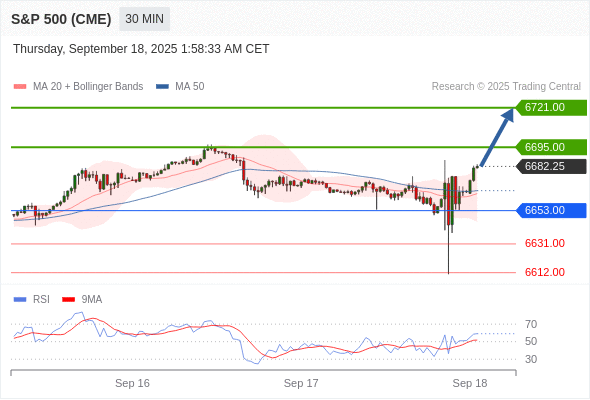590x400 pixels.
Task: Click the Sep 17 date axis label
Action: (301, 383)
